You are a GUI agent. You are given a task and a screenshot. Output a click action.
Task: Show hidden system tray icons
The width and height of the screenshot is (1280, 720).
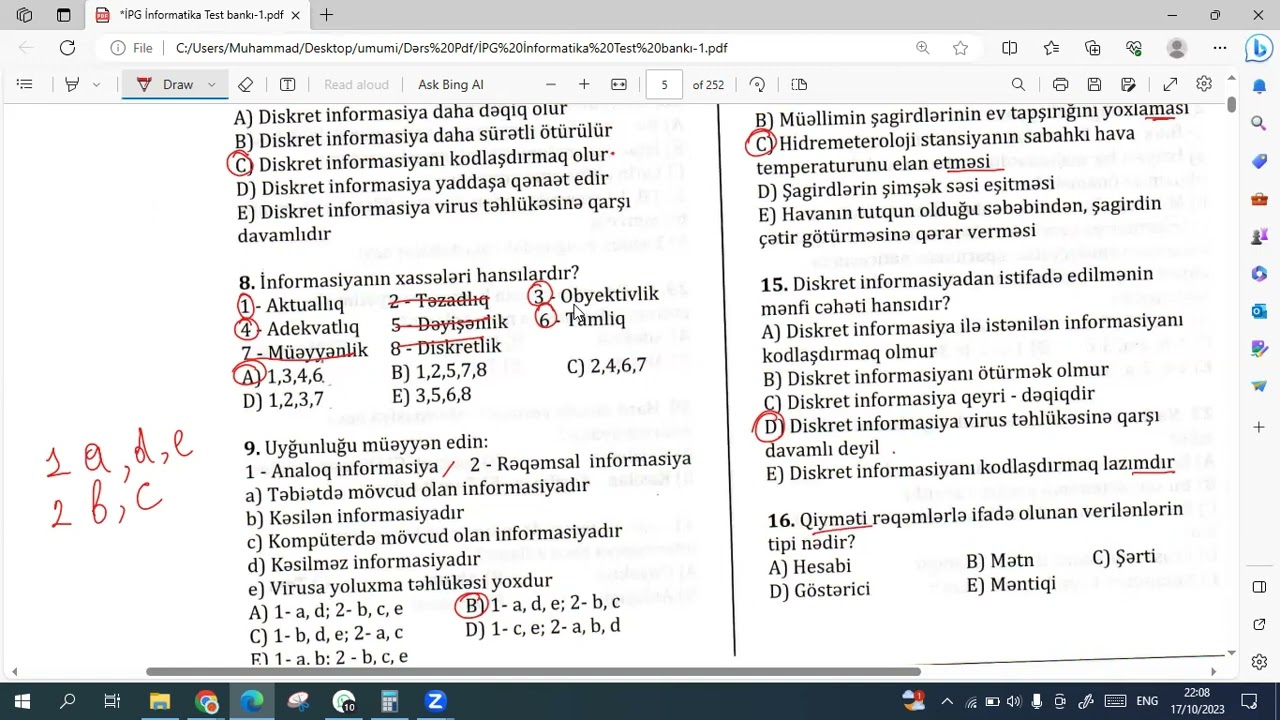coord(947,701)
